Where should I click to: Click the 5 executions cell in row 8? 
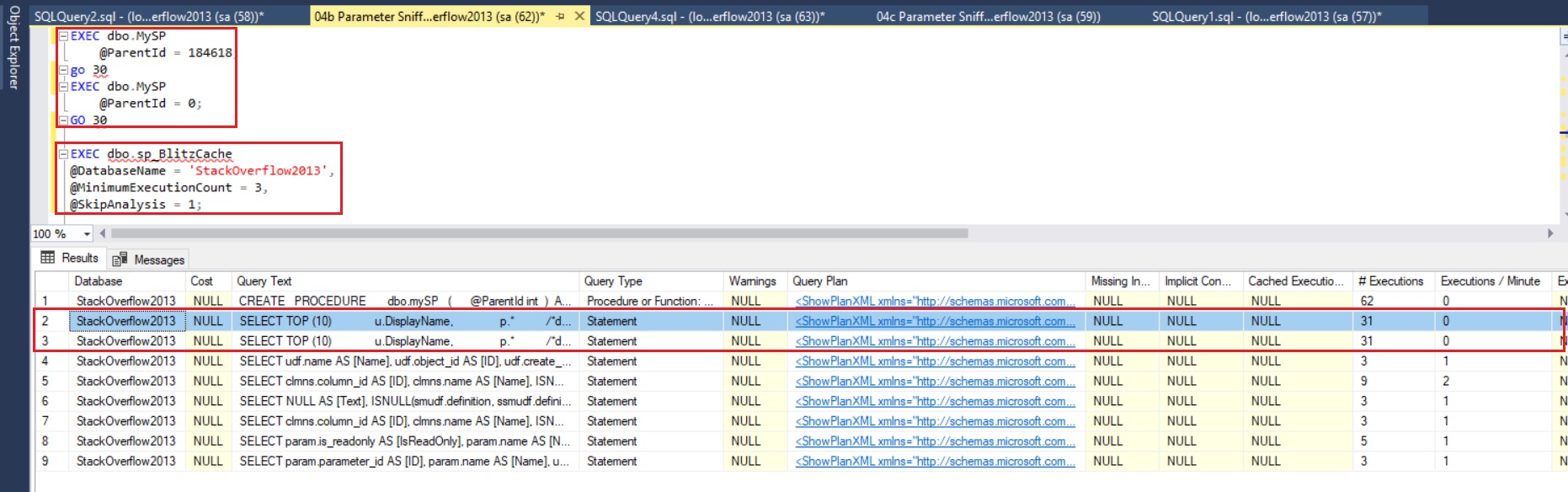pos(1394,441)
